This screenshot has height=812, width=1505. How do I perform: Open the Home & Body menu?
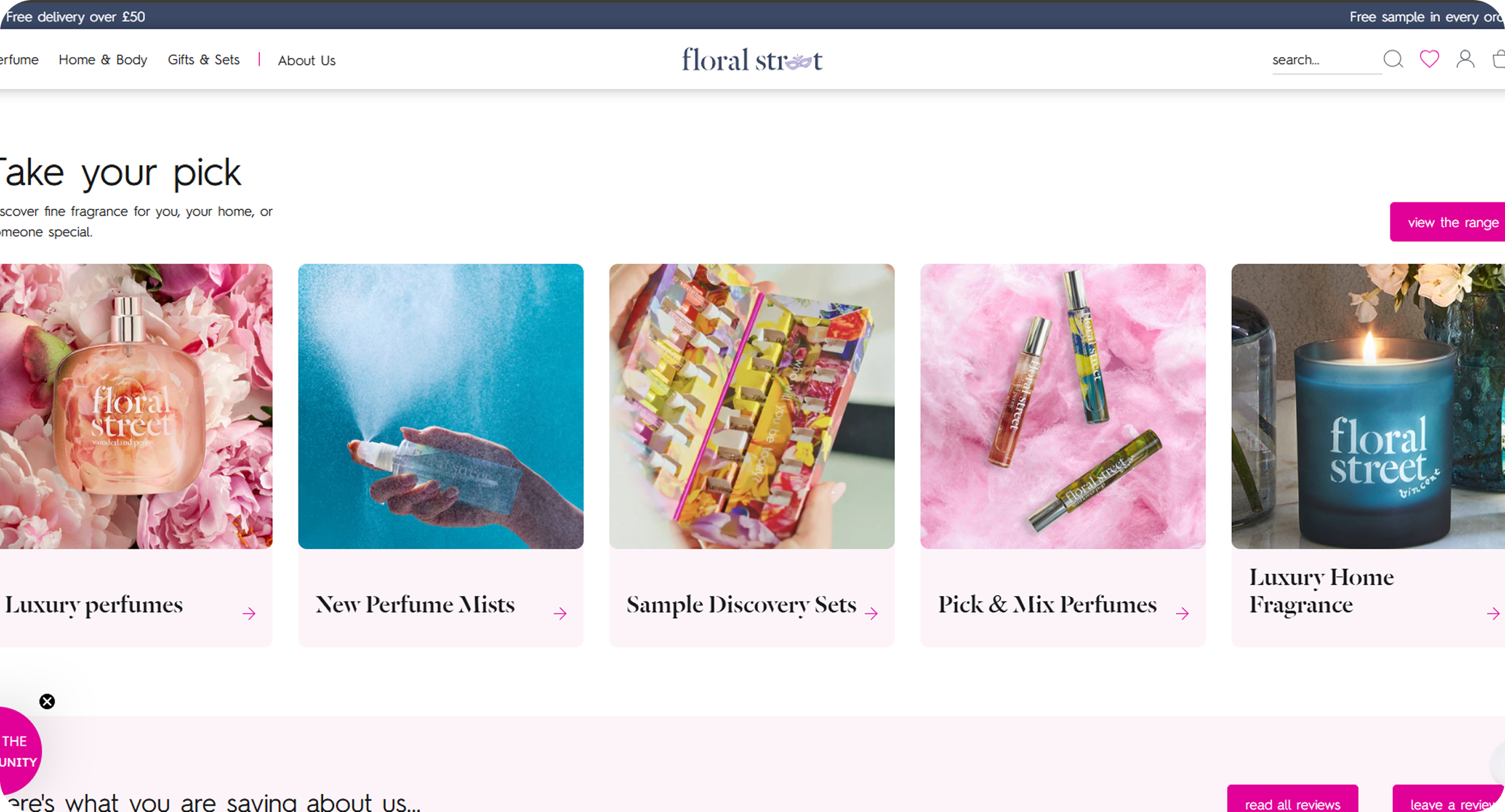coord(103,60)
